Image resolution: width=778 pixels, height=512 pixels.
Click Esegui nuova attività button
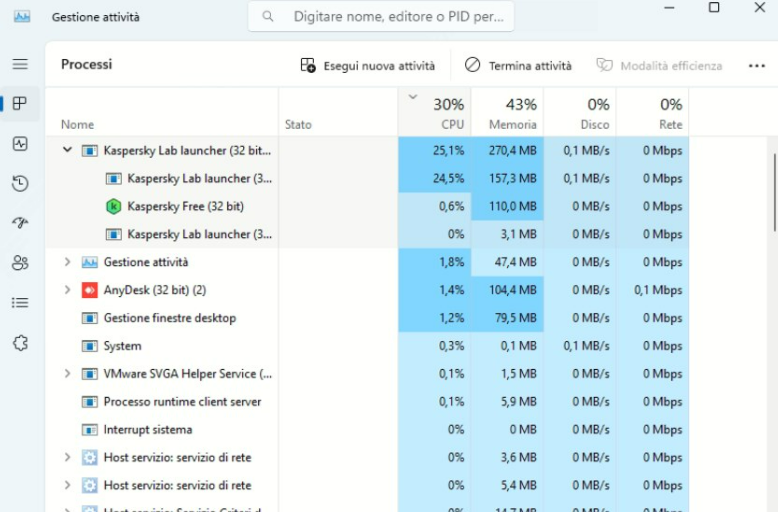coord(368,66)
